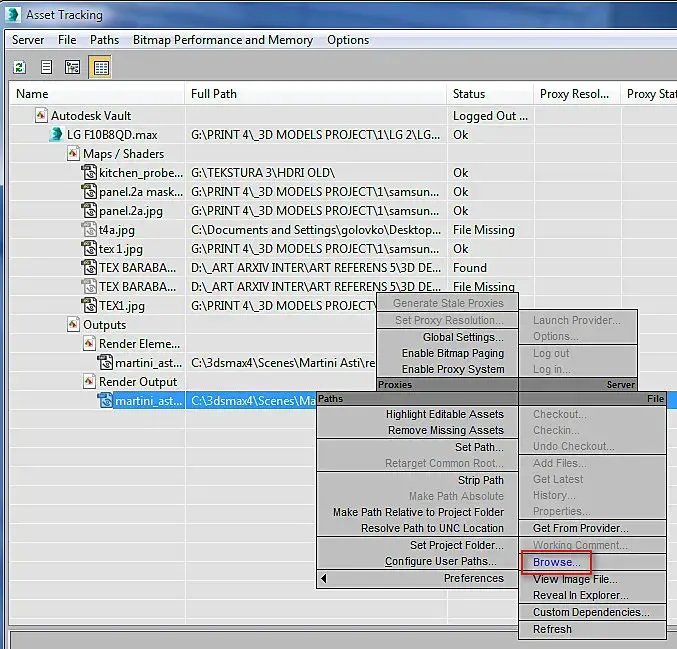Choose Strip Path menu entry
The height and width of the screenshot is (649, 677).
tap(481, 480)
